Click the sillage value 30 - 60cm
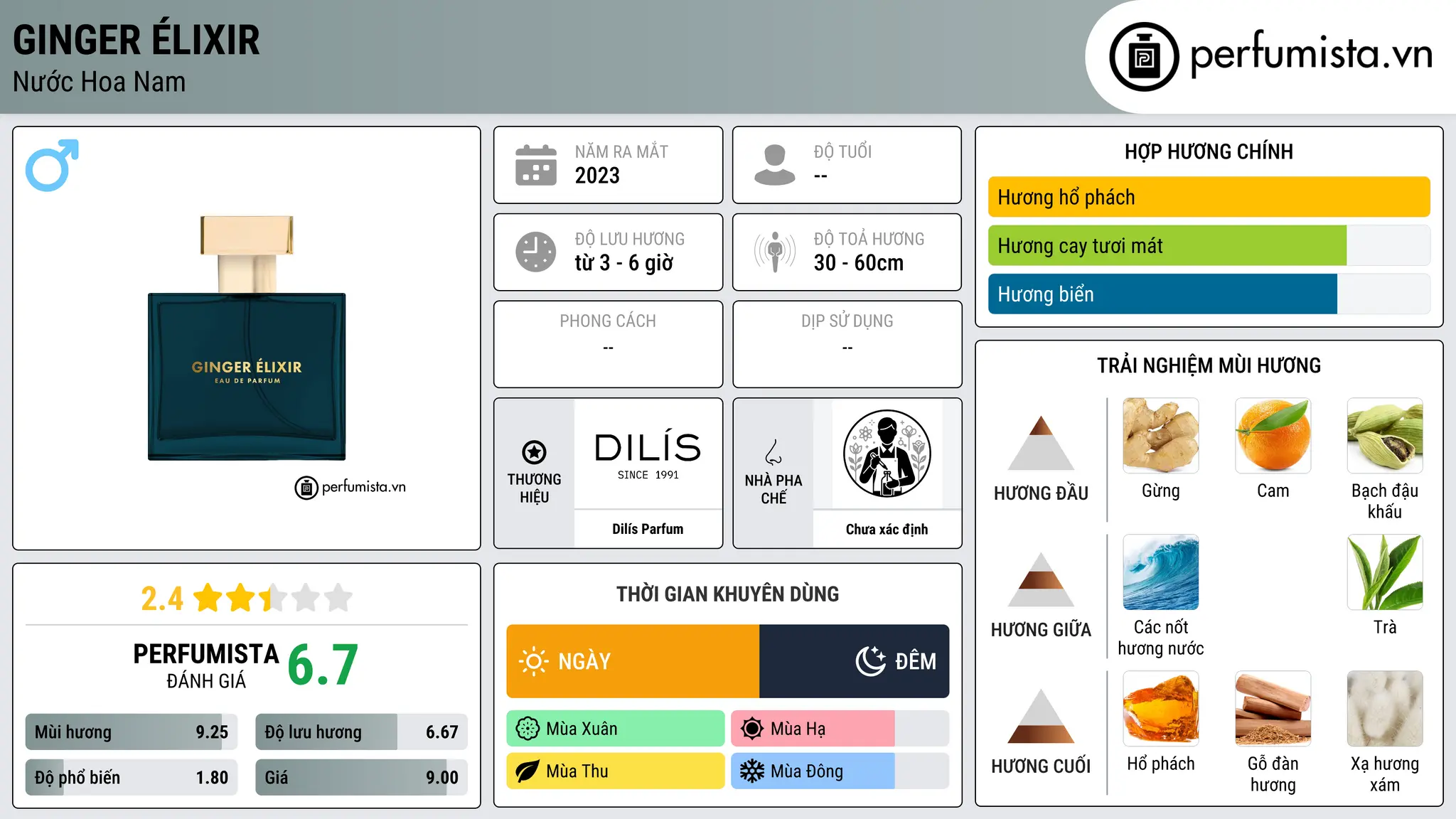The height and width of the screenshot is (819, 1456). [x=859, y=263]
